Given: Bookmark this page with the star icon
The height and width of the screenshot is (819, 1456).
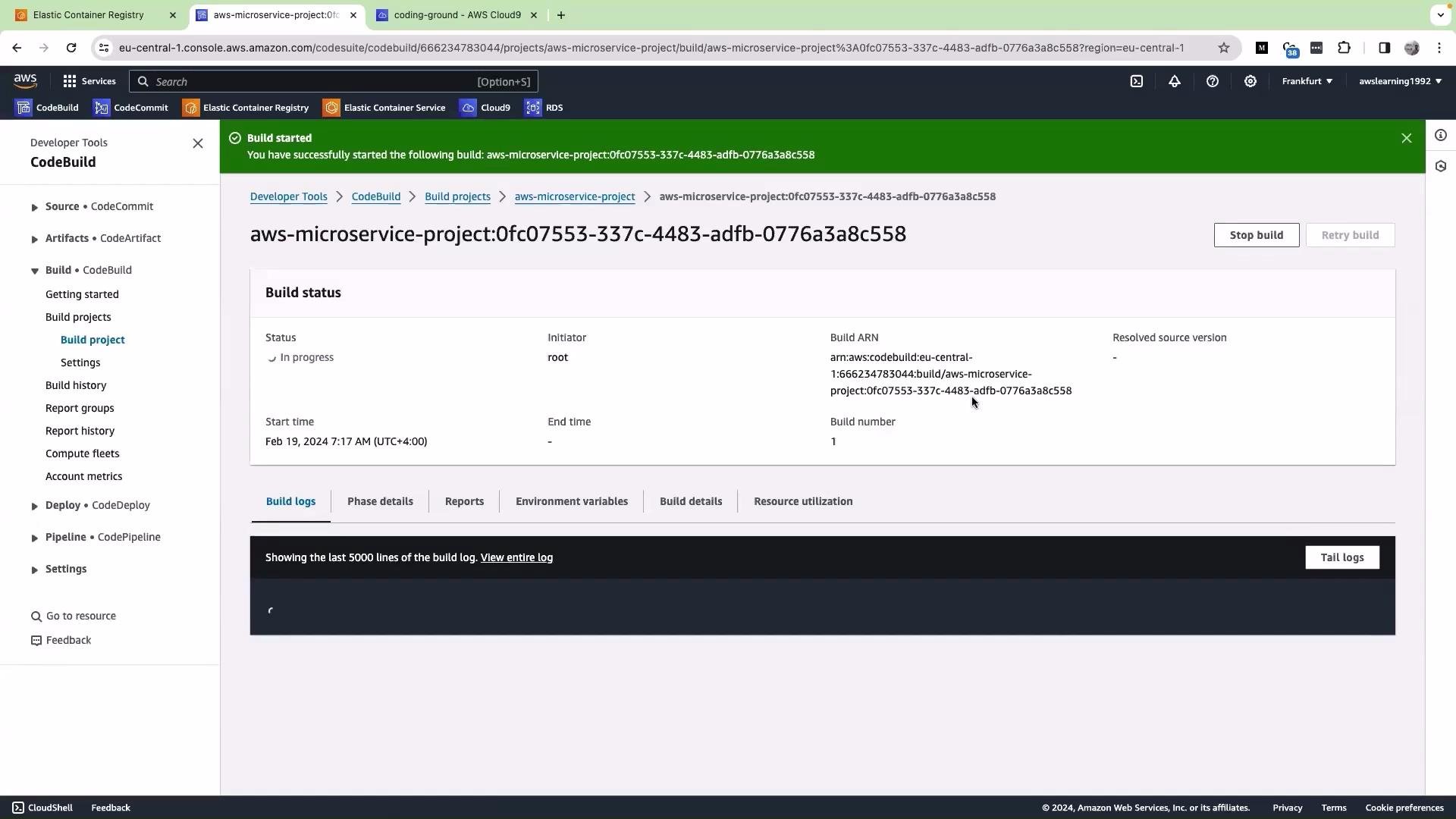Looking at the screenshot, I should (x=1223, y=48).
